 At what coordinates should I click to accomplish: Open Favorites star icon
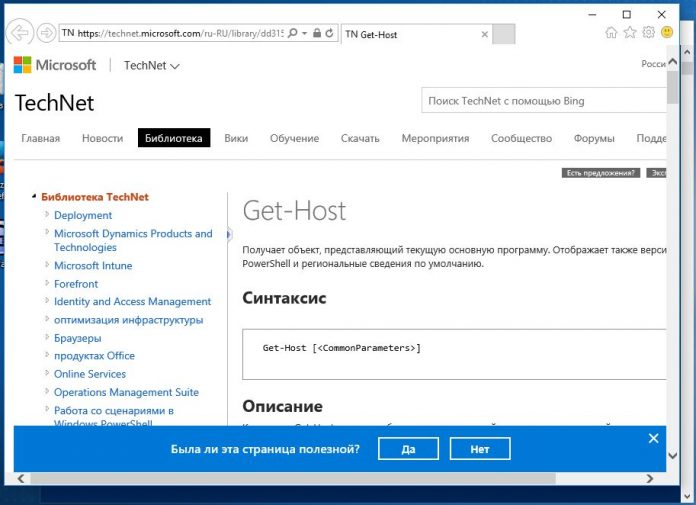pos(630,33)
